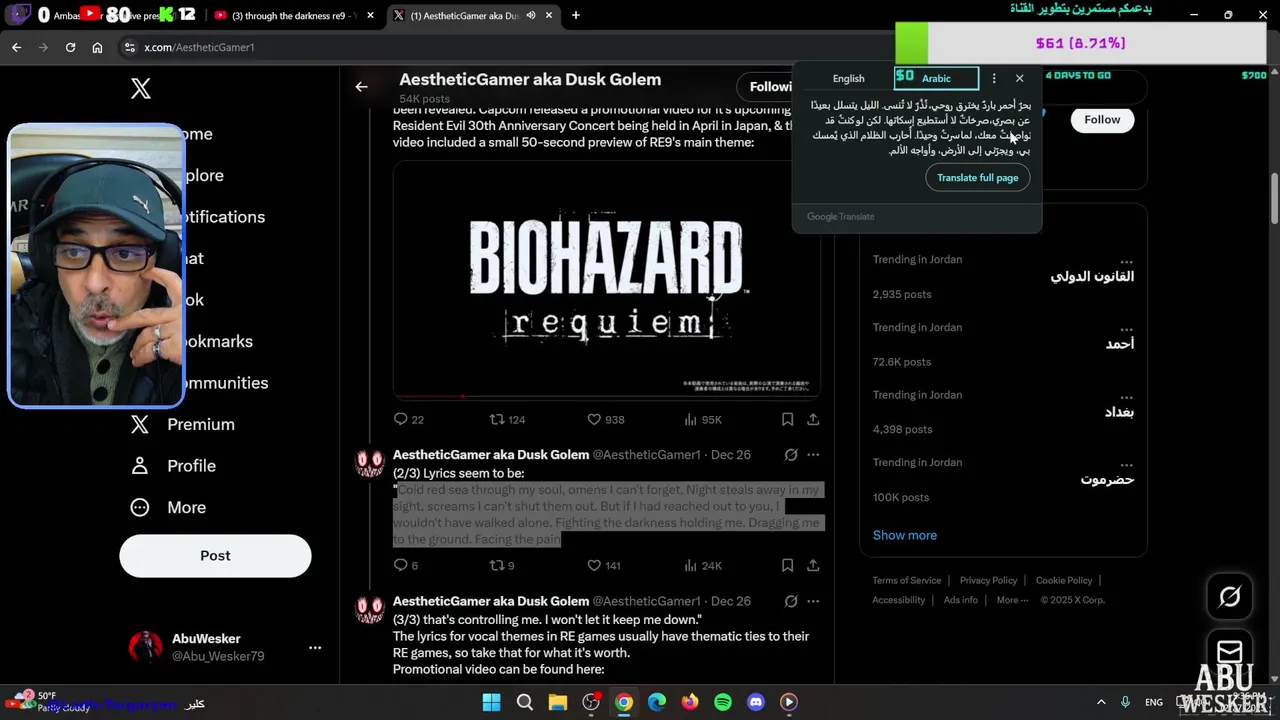The image size is (1280, 720).
Task: Open the Terms of Service link
Action: (x=906, y=580)
